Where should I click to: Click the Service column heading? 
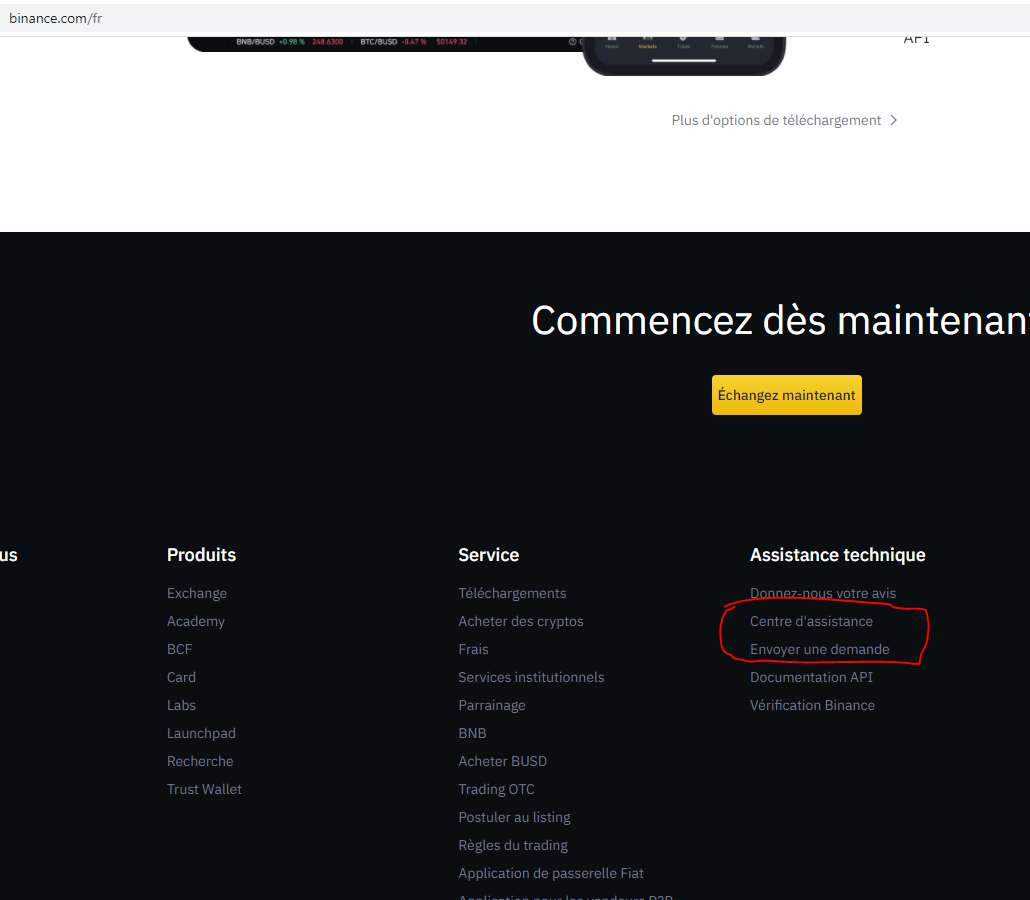point(488,555)
